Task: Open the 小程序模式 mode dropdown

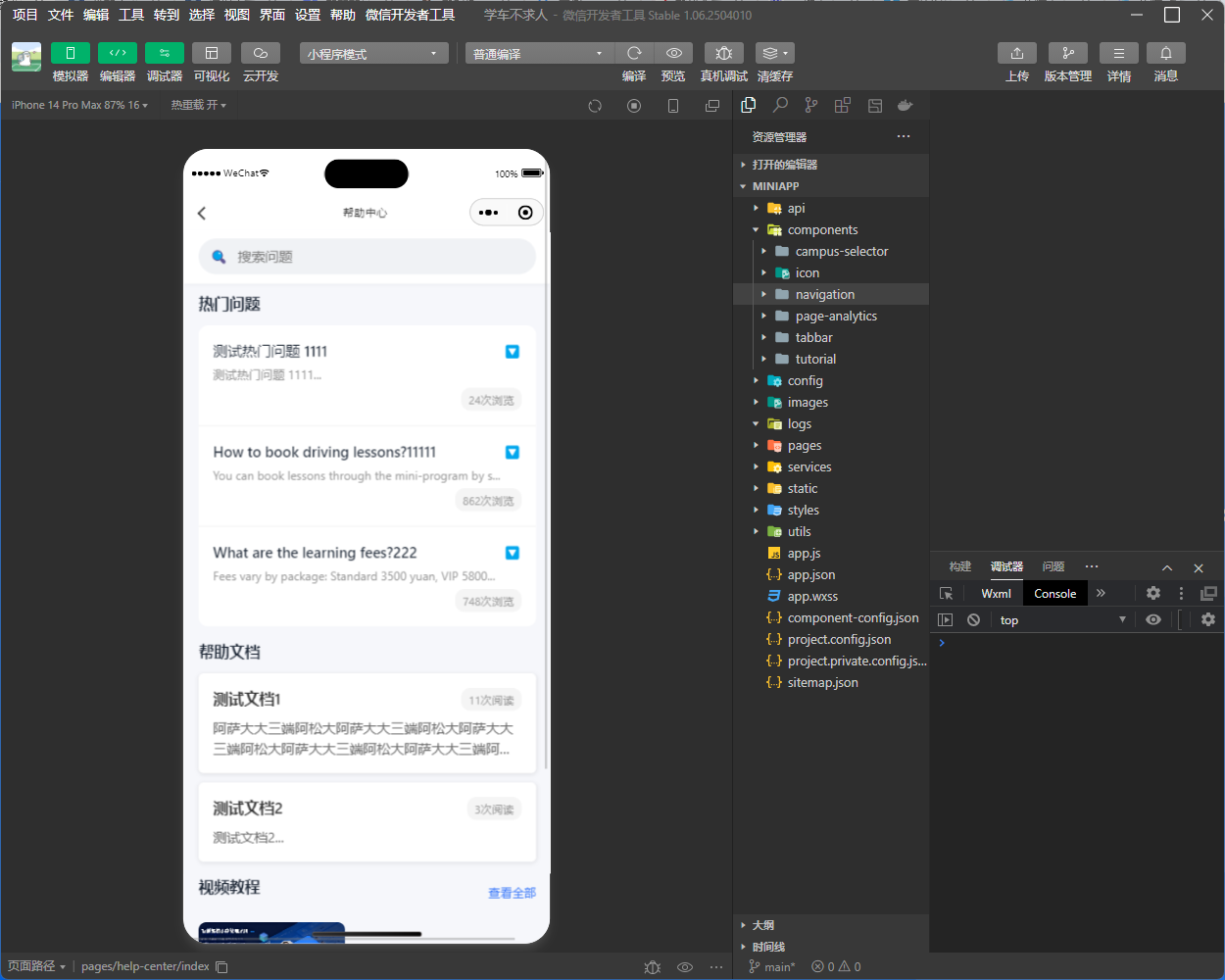Action: point(372,53)
